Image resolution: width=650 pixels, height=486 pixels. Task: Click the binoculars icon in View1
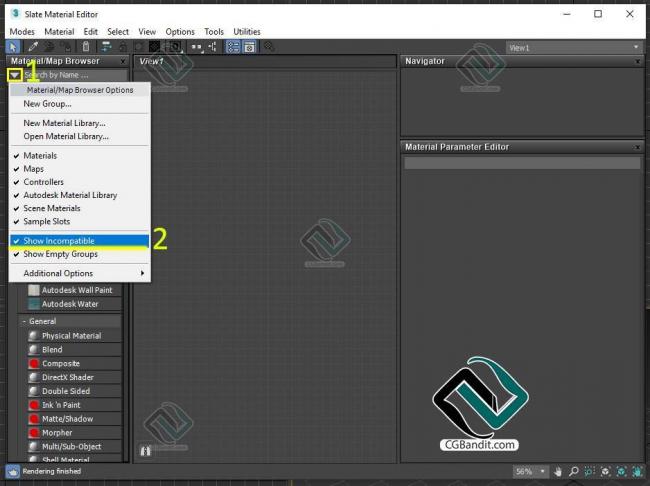click(x=145, y=451)
